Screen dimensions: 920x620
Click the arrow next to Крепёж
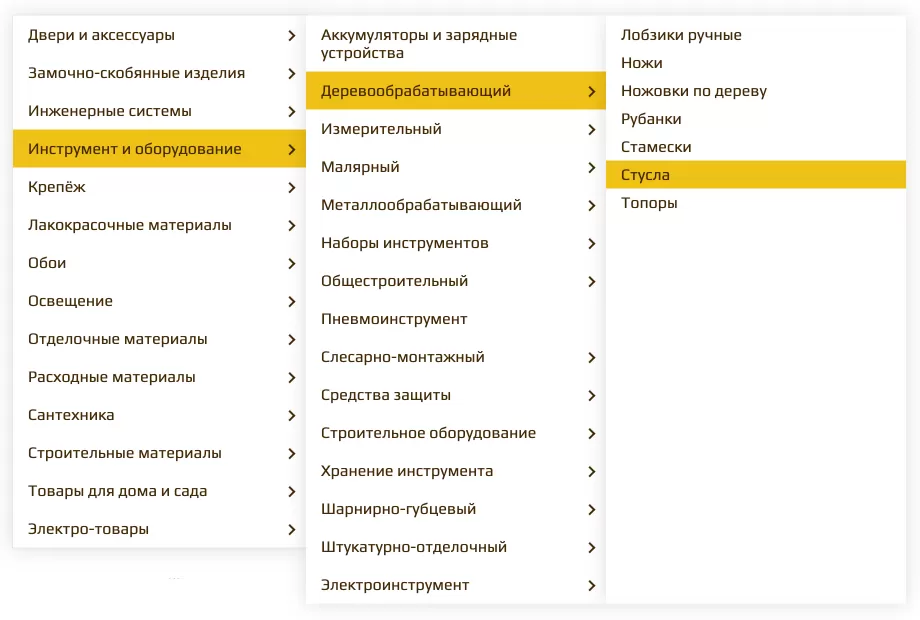[291, 187]
